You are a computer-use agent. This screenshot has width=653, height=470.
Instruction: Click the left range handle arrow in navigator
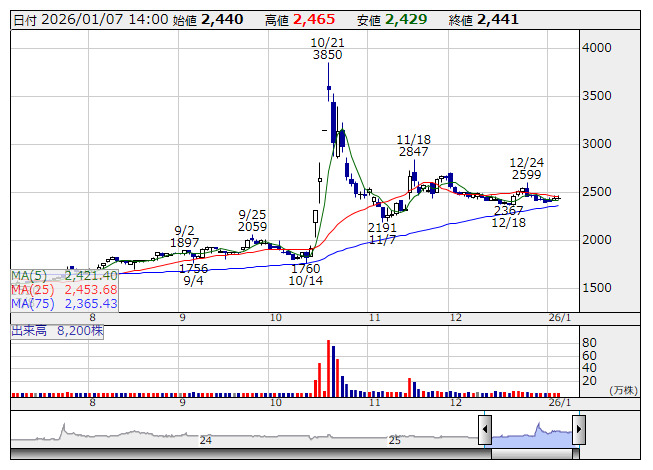click(484, 431)
